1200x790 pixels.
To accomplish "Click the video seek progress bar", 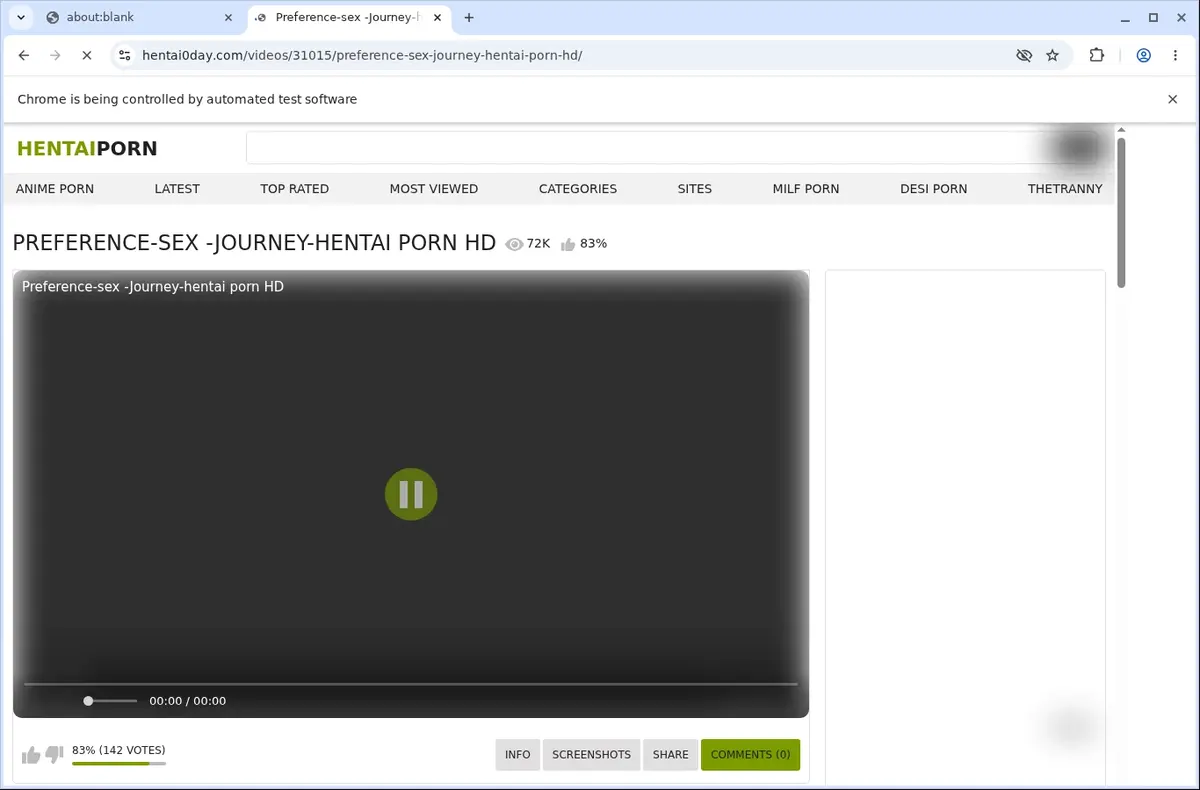I will (x=411, y=684).
